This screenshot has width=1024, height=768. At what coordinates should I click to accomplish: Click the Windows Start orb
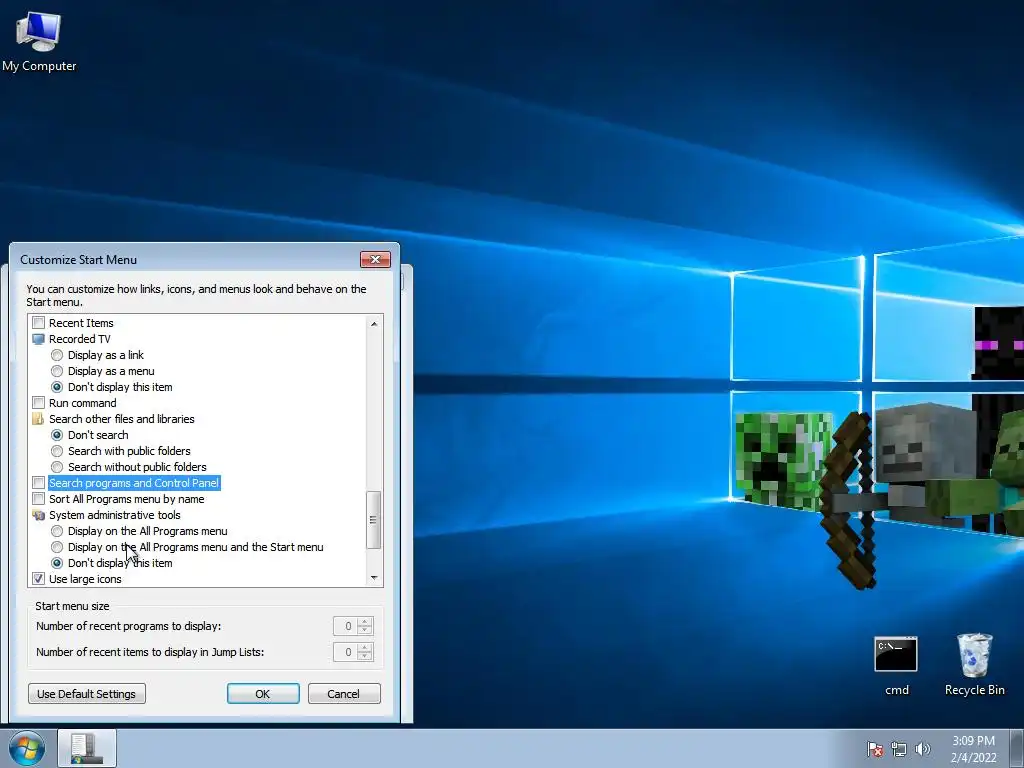27,748
